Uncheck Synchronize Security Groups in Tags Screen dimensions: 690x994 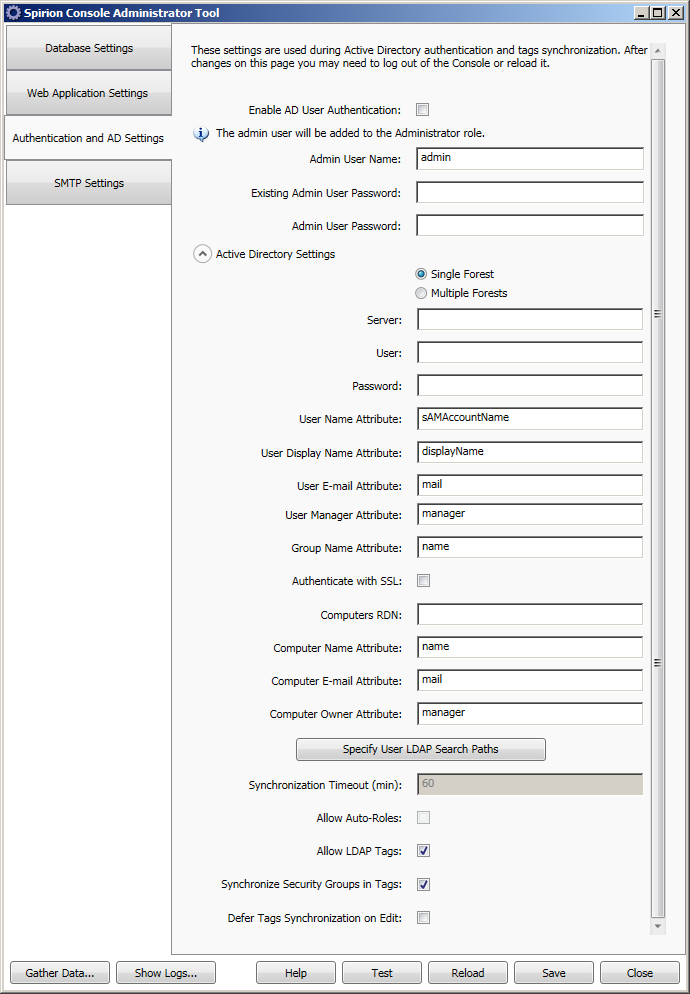(423, 884)
